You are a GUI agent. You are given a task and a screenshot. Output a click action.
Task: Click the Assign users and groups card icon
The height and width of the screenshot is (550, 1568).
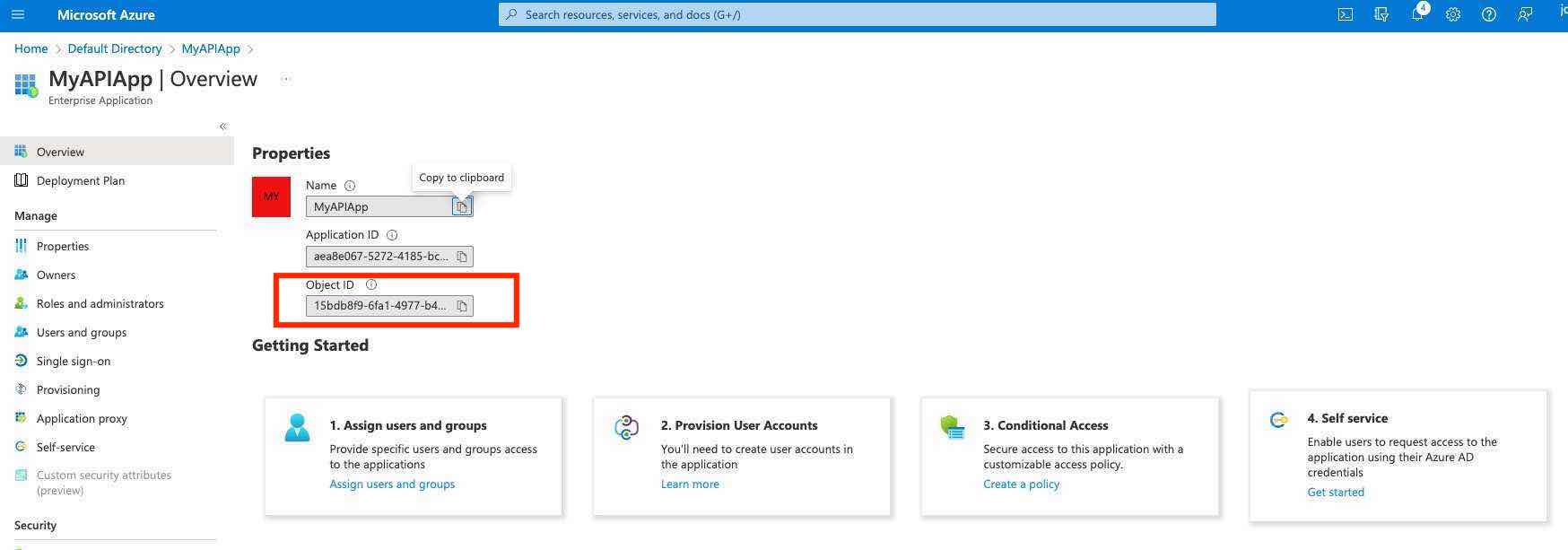pos(297,427)
